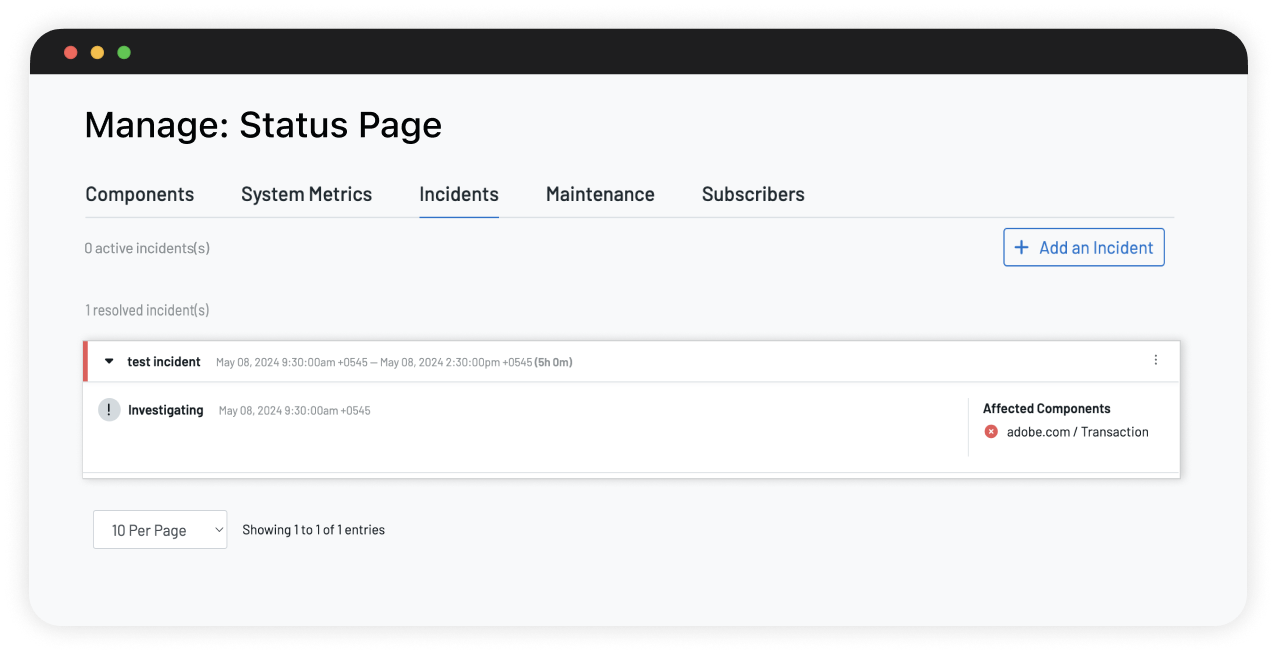This screenshot has height=654, width=1277.
Task: Click the red close window dot
Action: click(x=70, y=52)
